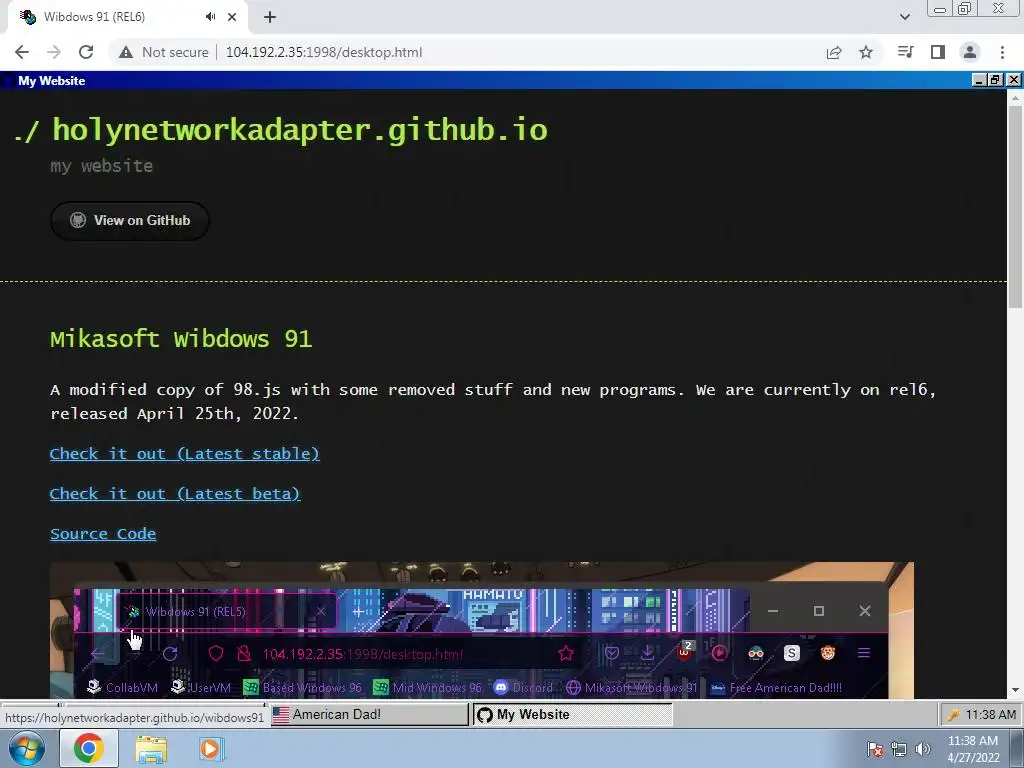Click the holynetworkadapter.github.io heading
The width and height of the screenshot is (1024, 768).
[x=300, y=130]
